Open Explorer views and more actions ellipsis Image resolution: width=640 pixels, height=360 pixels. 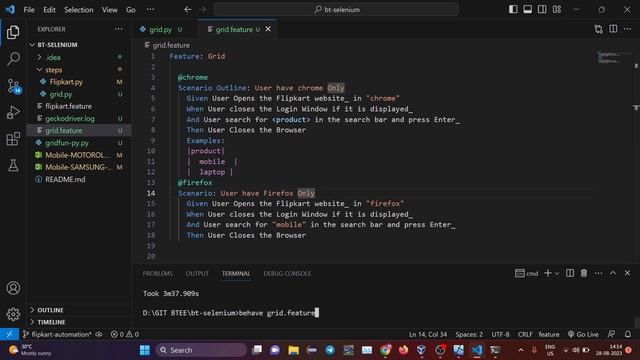point(118,29)
